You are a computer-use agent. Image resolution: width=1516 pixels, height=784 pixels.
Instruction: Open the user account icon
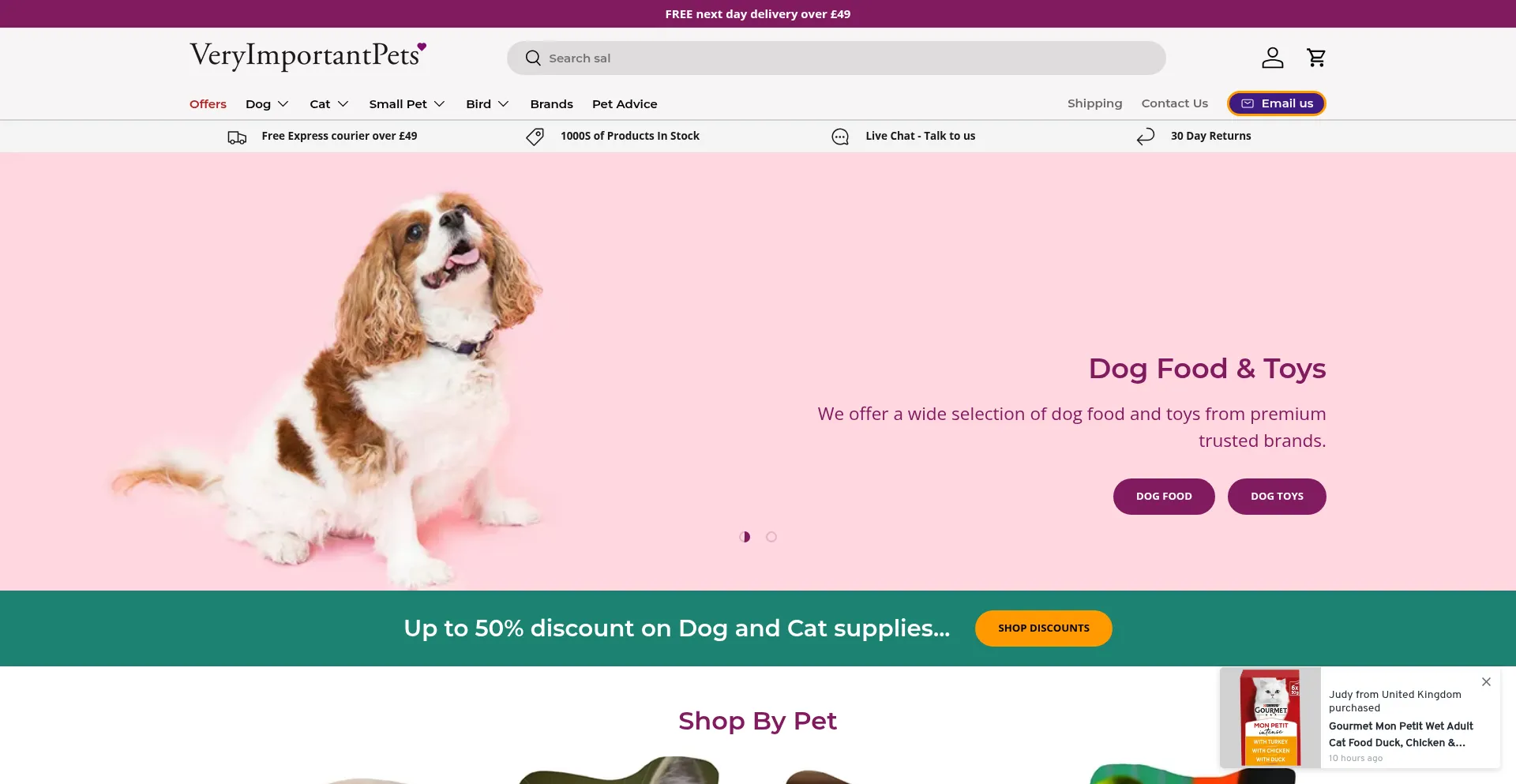[1272, 58]
